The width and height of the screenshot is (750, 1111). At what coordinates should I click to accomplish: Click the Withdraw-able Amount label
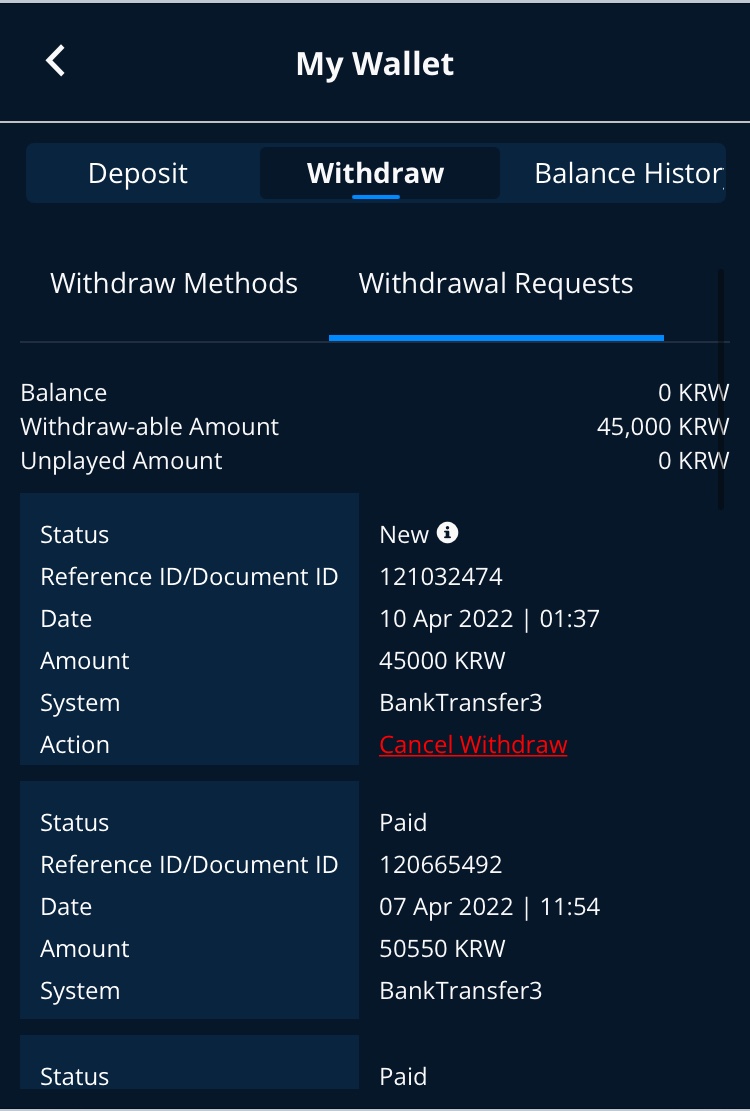(x=149, y=427)
